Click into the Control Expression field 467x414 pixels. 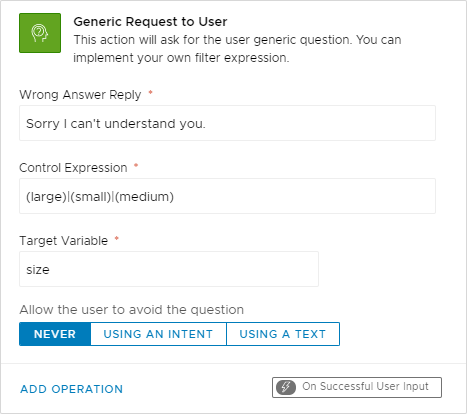coord(227,196)
